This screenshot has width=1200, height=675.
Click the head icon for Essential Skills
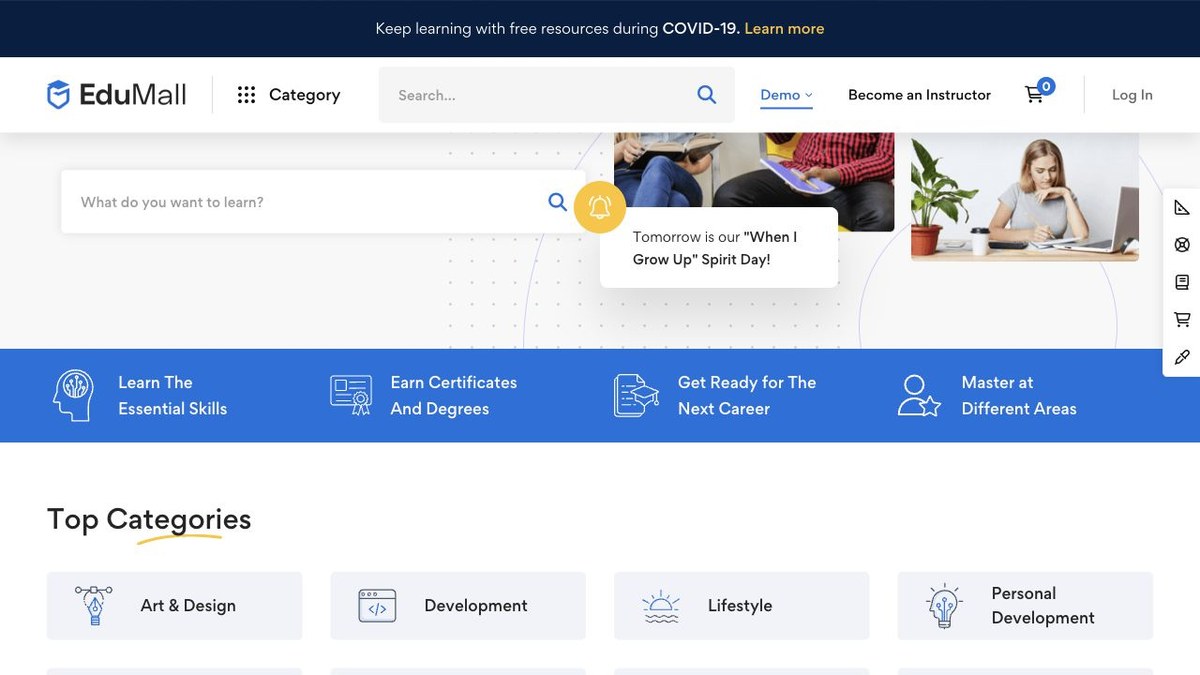(x=73, y=395)
